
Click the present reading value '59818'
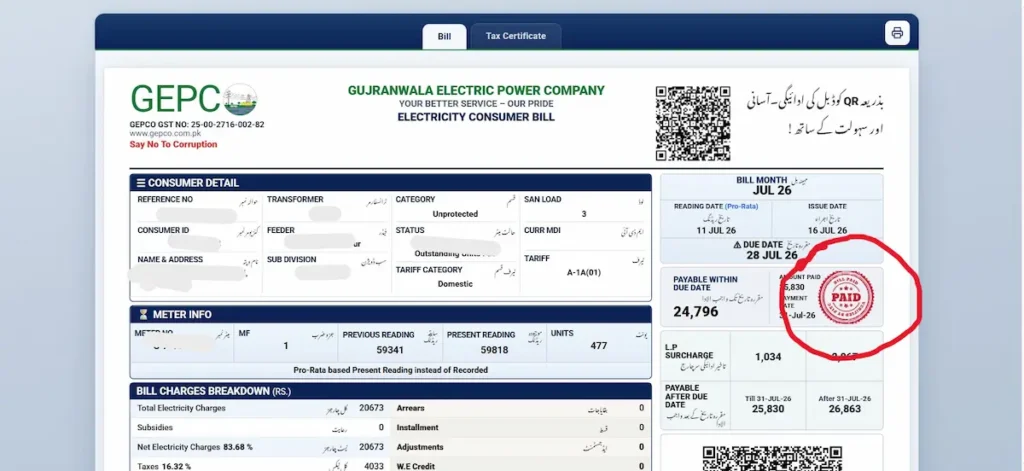[x=494, y=350]
